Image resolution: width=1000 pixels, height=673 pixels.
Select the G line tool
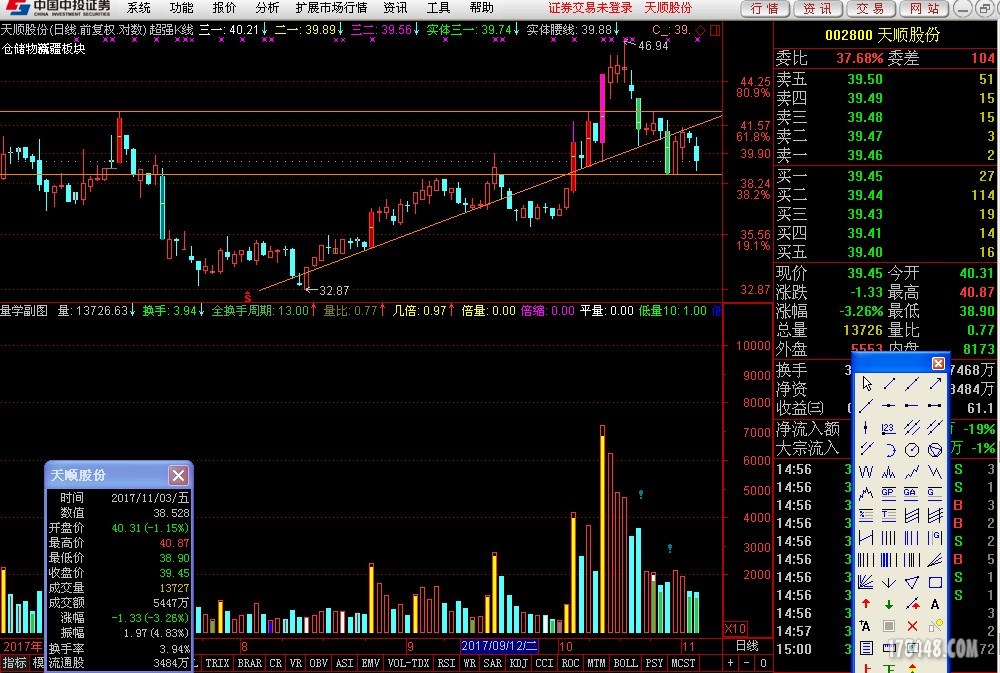[x=935, y=492]
